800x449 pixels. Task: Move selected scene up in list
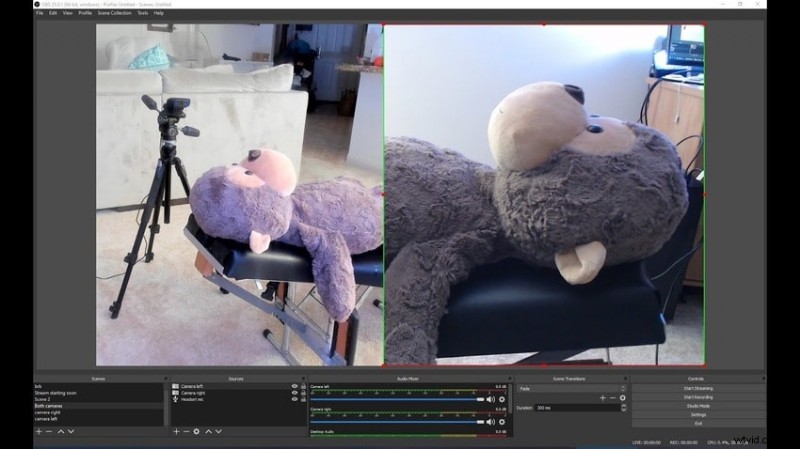[x=60, y=431]
